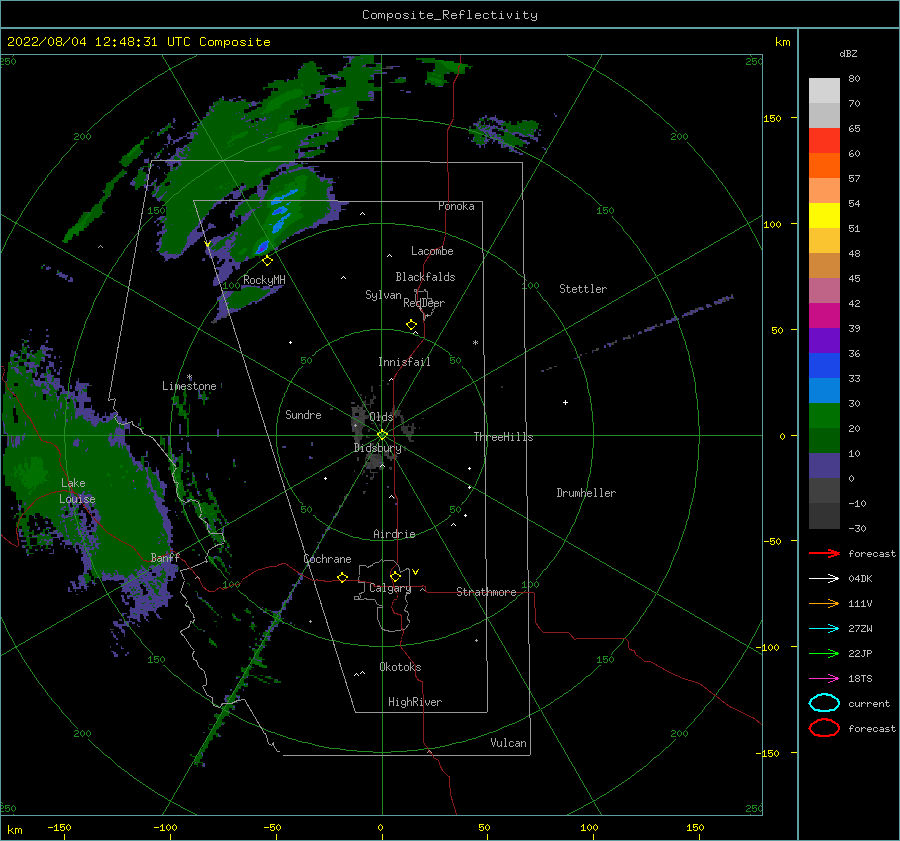The image size is (900, 841).
Task: Click the Ponoka town label
Action: point(456,206)
